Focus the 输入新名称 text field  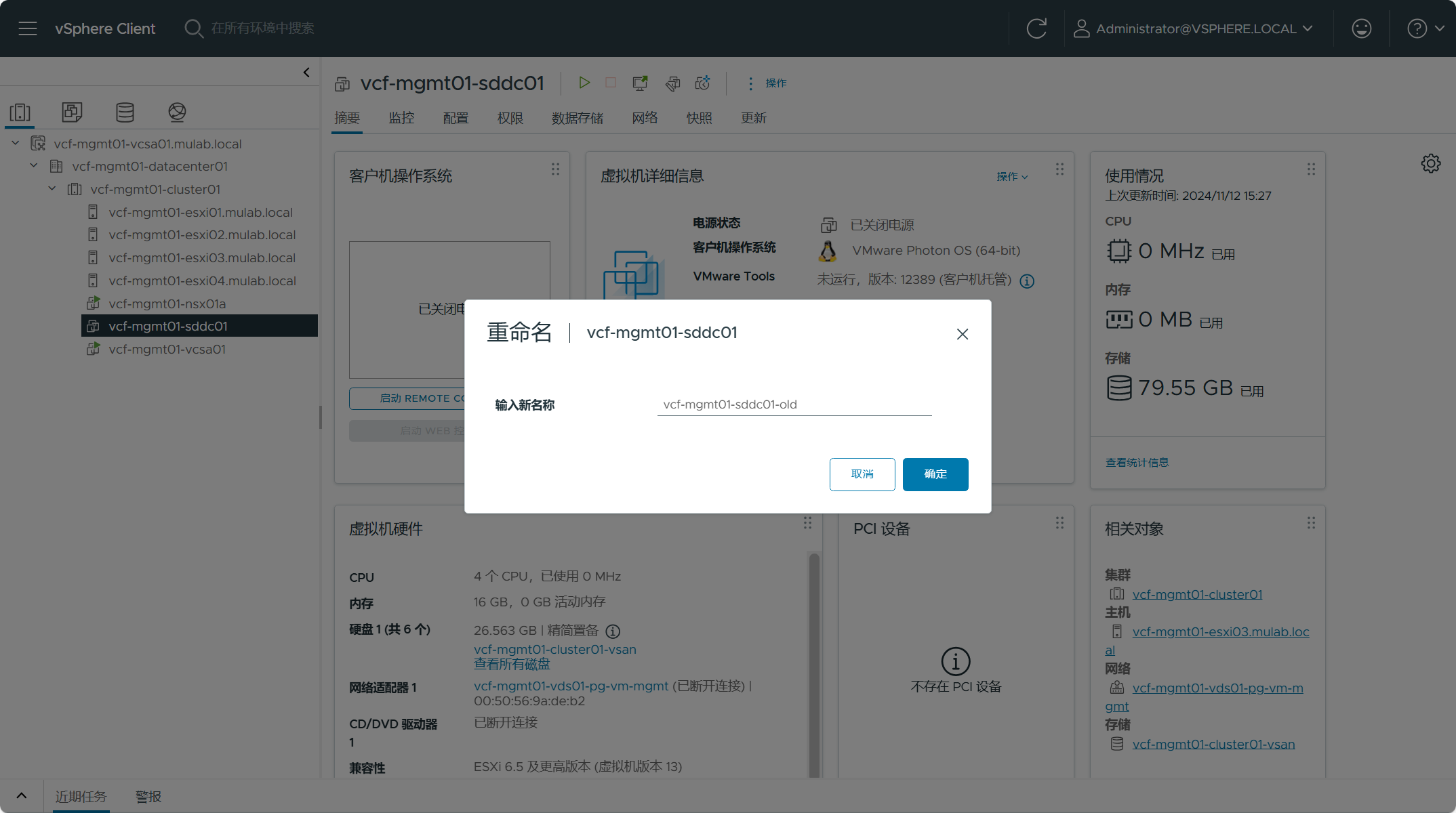794,404
